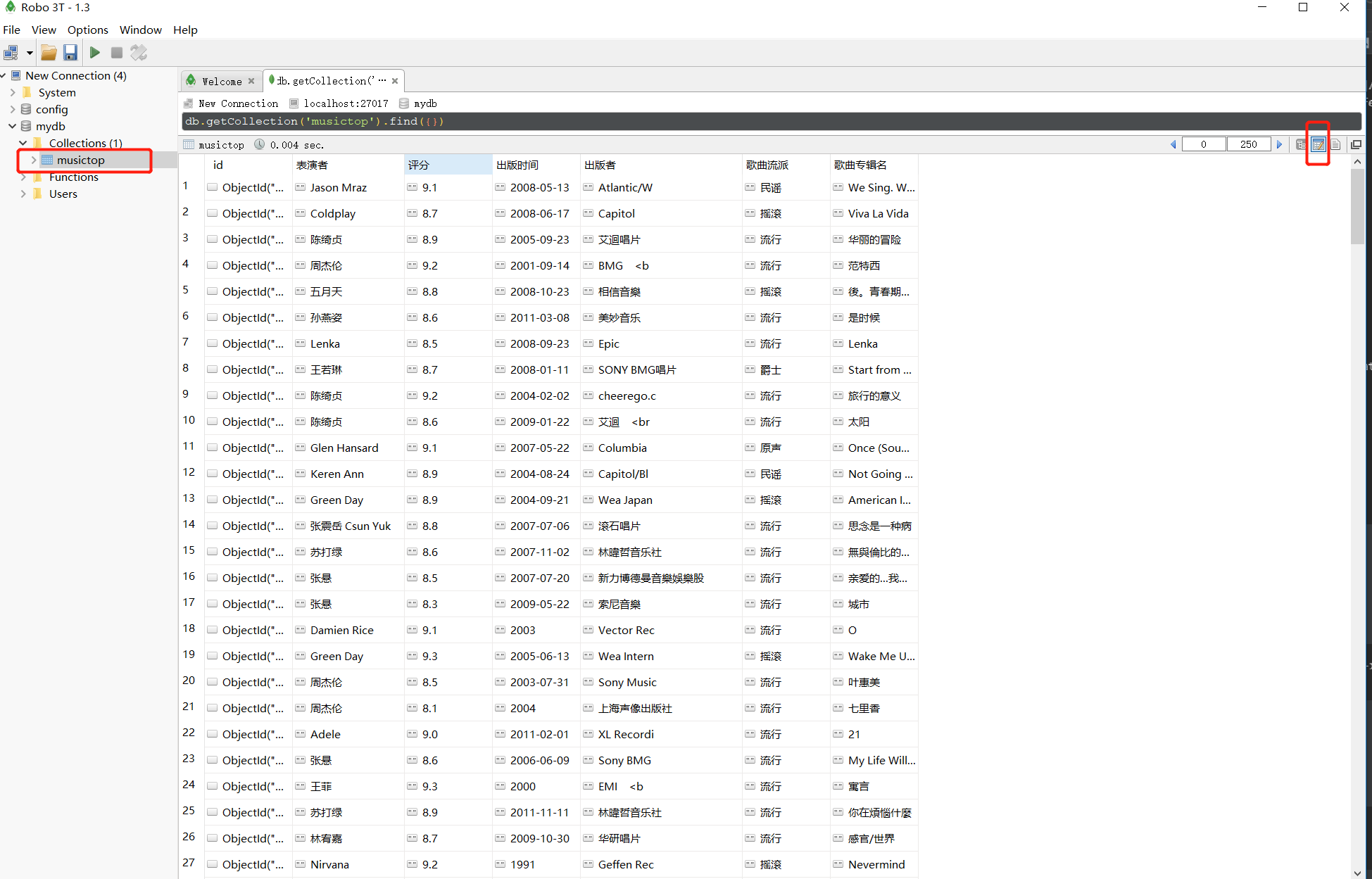Click into the query editor with find({})
This screenshot has height=879, width=1372.
(771, 121)
